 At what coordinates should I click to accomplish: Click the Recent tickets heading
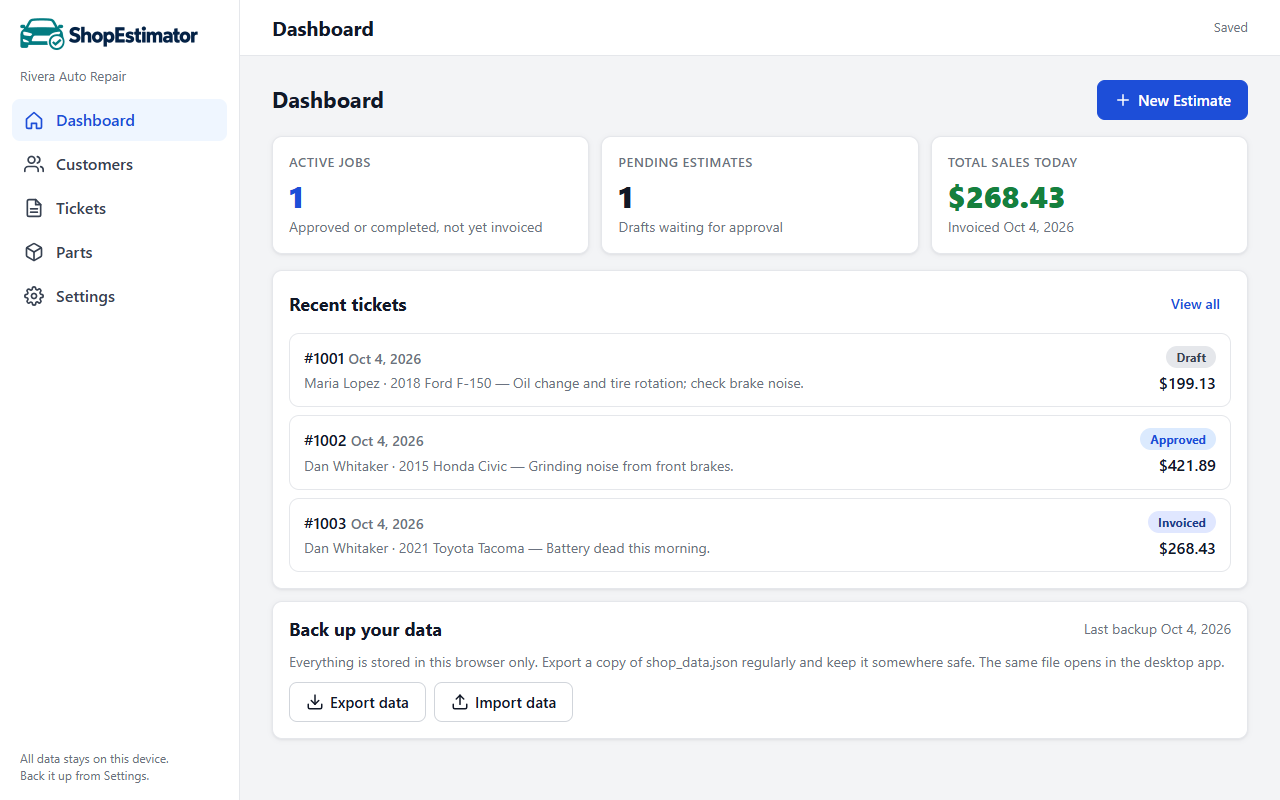click(x=348, y=305)
